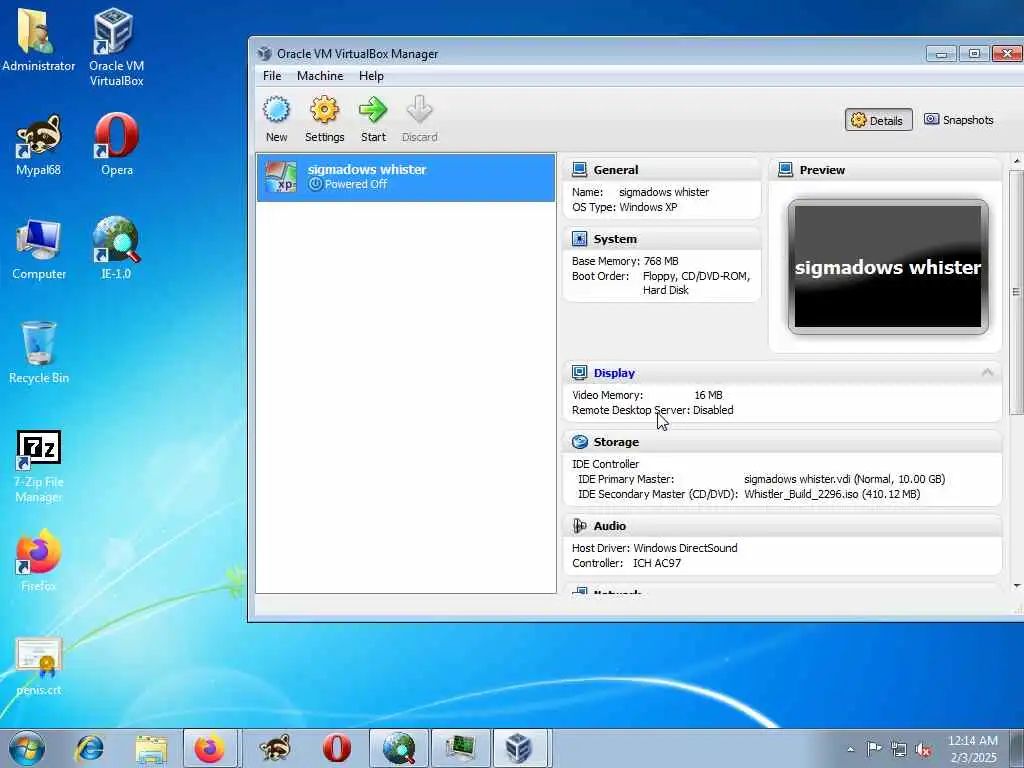Click 'sigmadows whister.vdi' storage entry
The image size is (1024, 768).
pyautogui.click(x=844, y=479)
